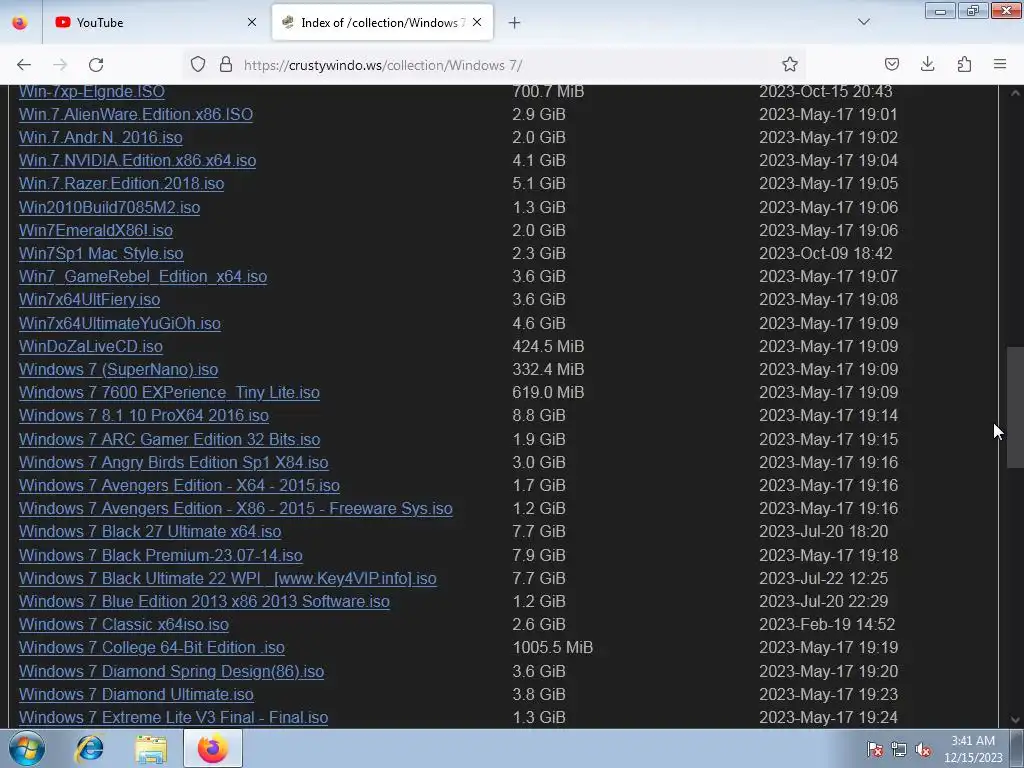Select the 2023-Feb-19 14:52 date
Screen dimensions: 1024x768
pos(827,624)
